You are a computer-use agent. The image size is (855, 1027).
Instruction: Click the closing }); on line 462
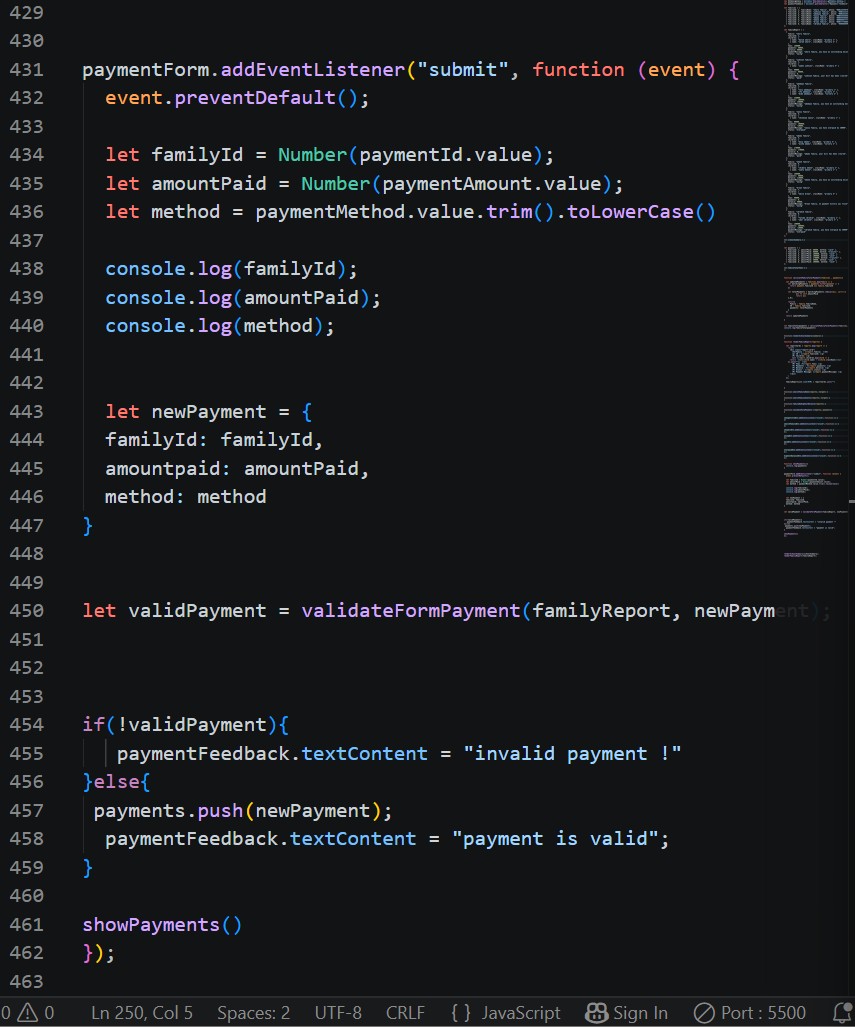[98, 952]
